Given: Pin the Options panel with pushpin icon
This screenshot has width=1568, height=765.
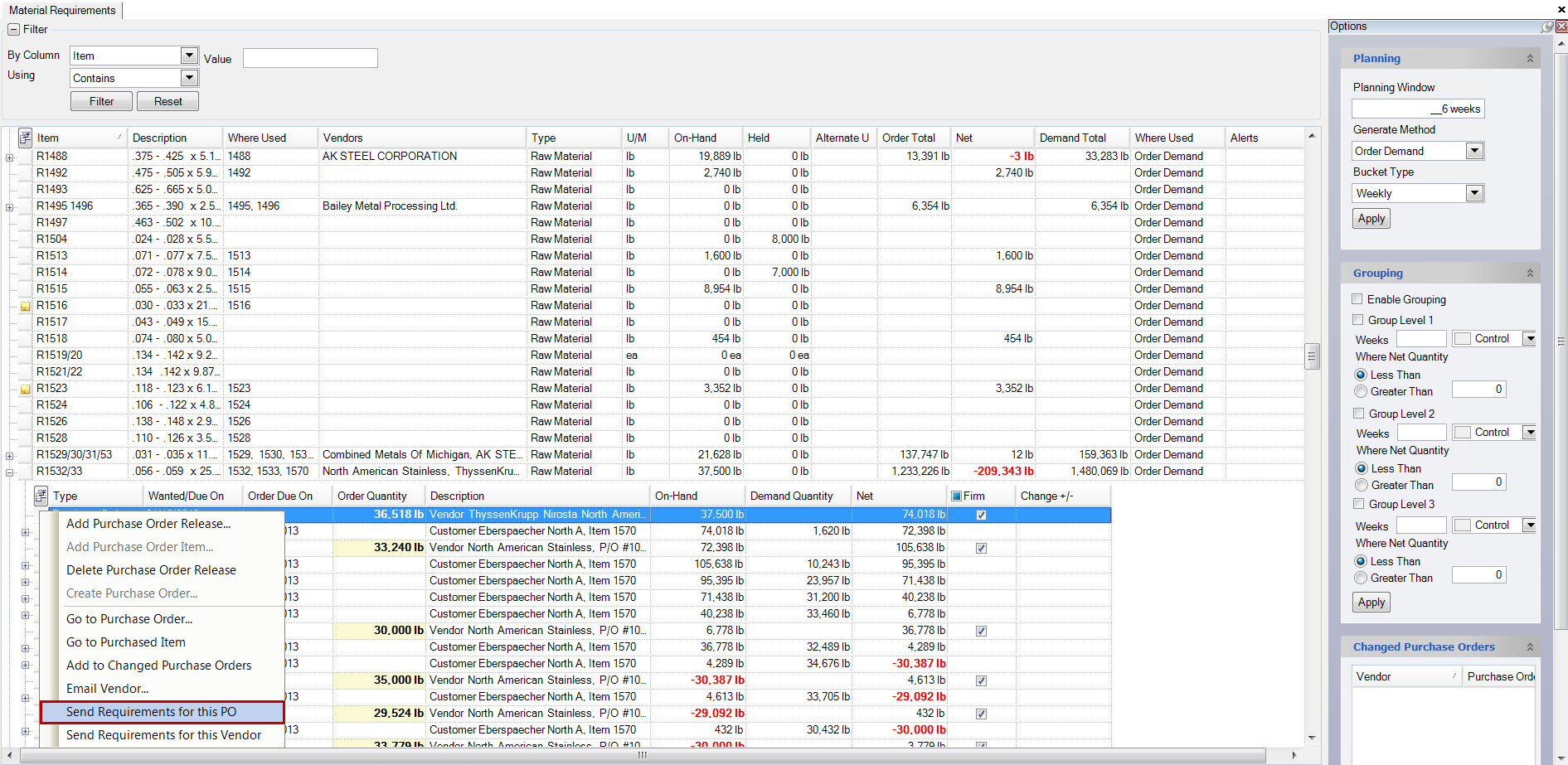Looking at the screenshot, I should [x=1547, y=27].
